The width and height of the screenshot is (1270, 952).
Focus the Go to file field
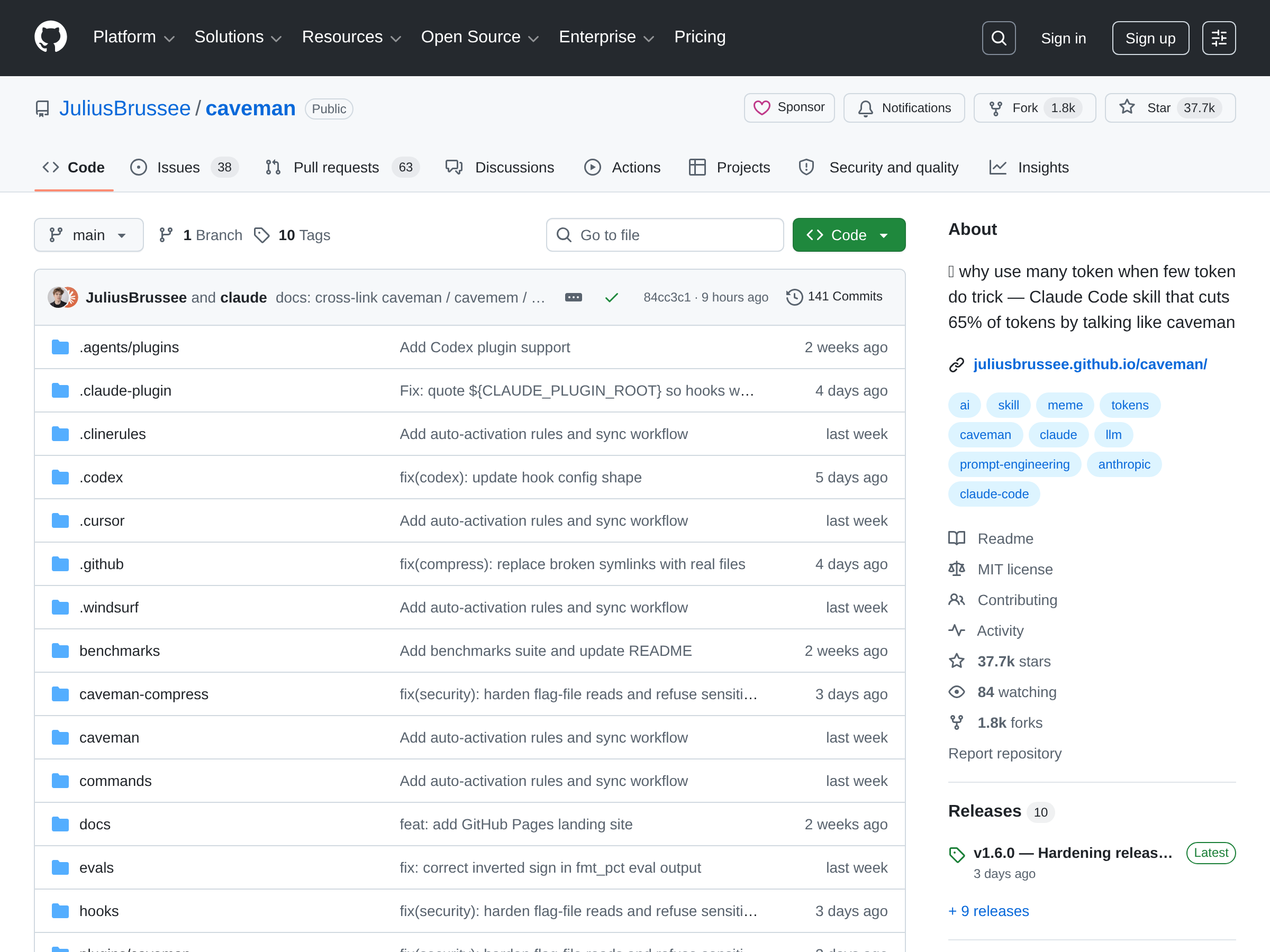coord(665,235)
